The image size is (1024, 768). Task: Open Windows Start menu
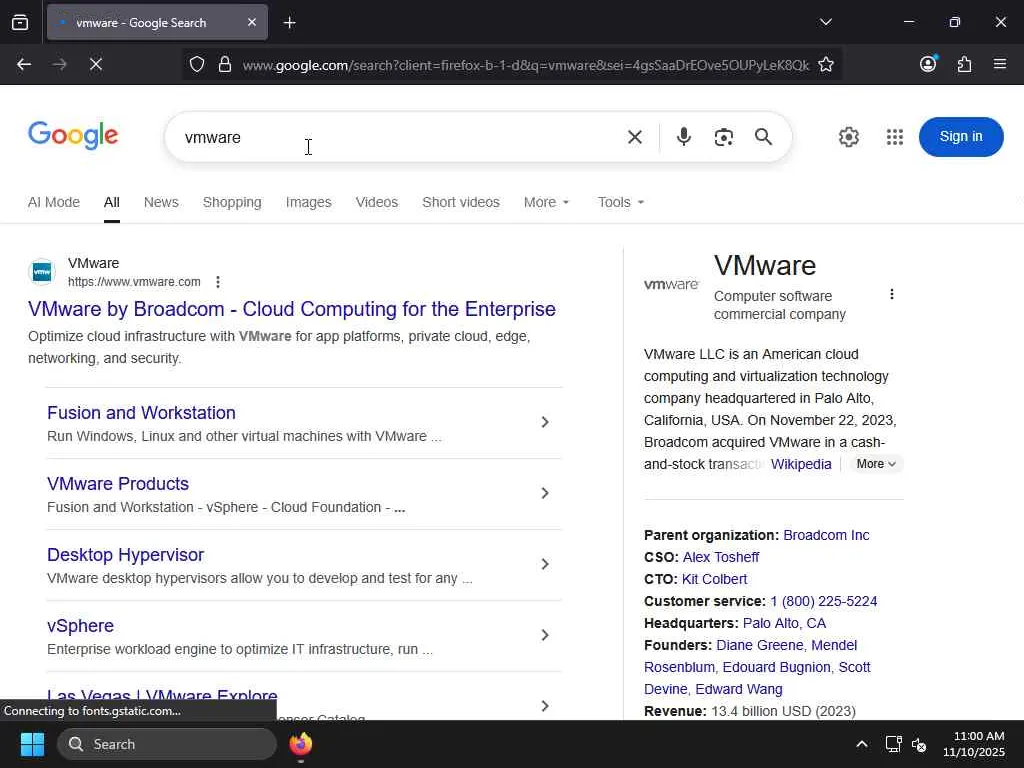point(32,744)
